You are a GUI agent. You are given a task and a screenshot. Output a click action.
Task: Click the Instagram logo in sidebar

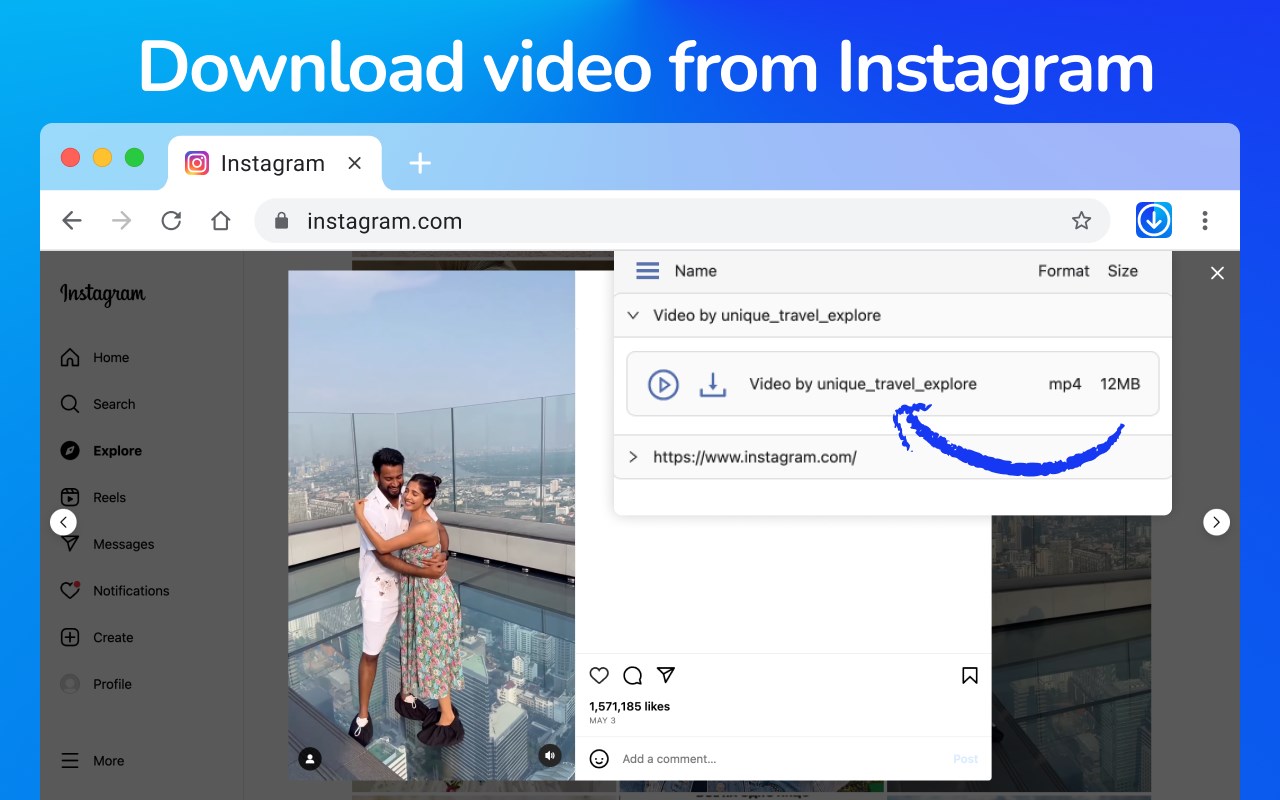pos(103,294)
